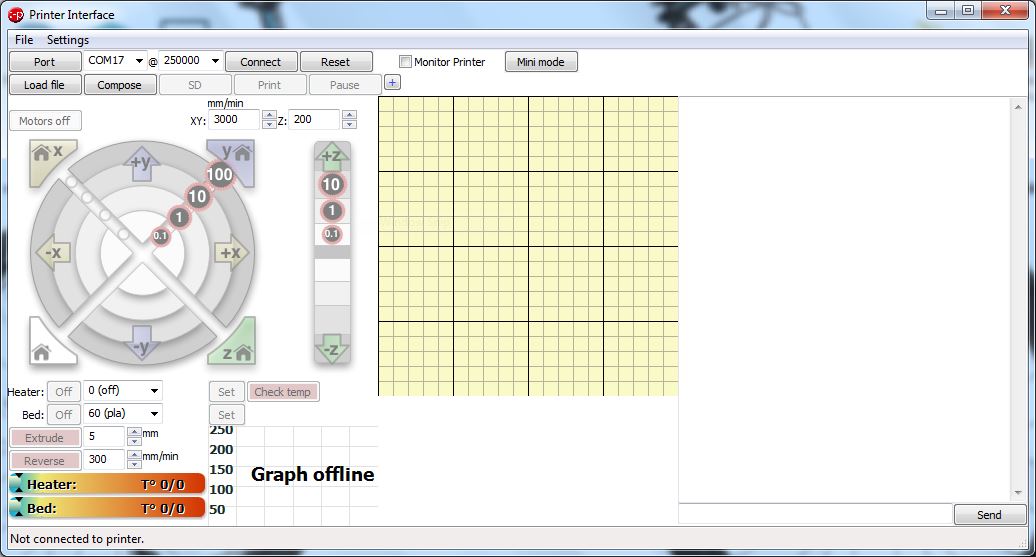This screenshot has width=1036, height=557.
Task: Open the 250000 baud rate dropdown
Action: 215,61
